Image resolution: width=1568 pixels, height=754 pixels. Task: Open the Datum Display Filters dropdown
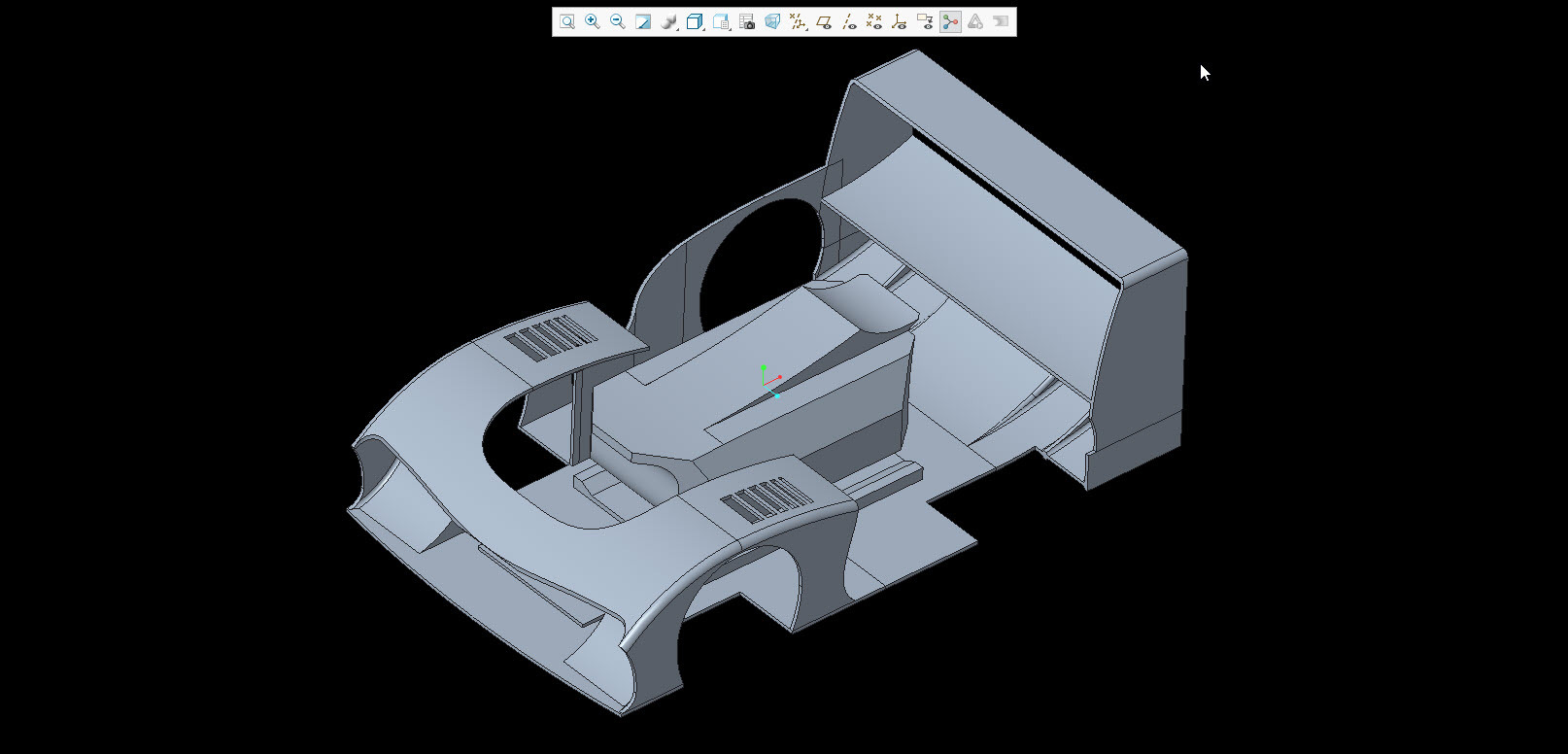[x=798, y=21]
